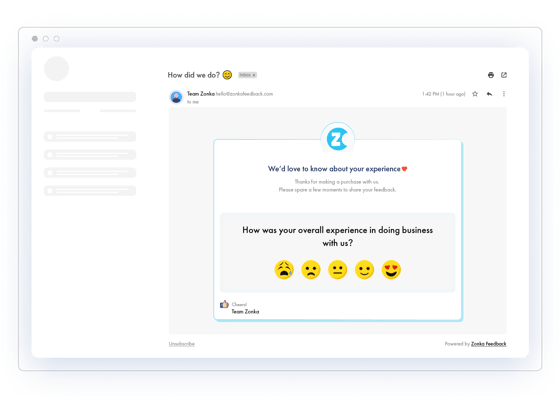This screenshot has height=396, width=560.
Task: Select the smiling face emoji rating
Action: pyautogui.click(x=364, y=270)
